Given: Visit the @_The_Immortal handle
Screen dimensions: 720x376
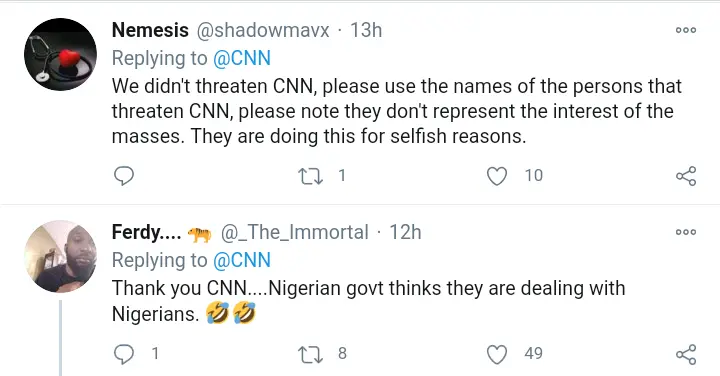Looking at the screenshot, I should pos(294,232).
